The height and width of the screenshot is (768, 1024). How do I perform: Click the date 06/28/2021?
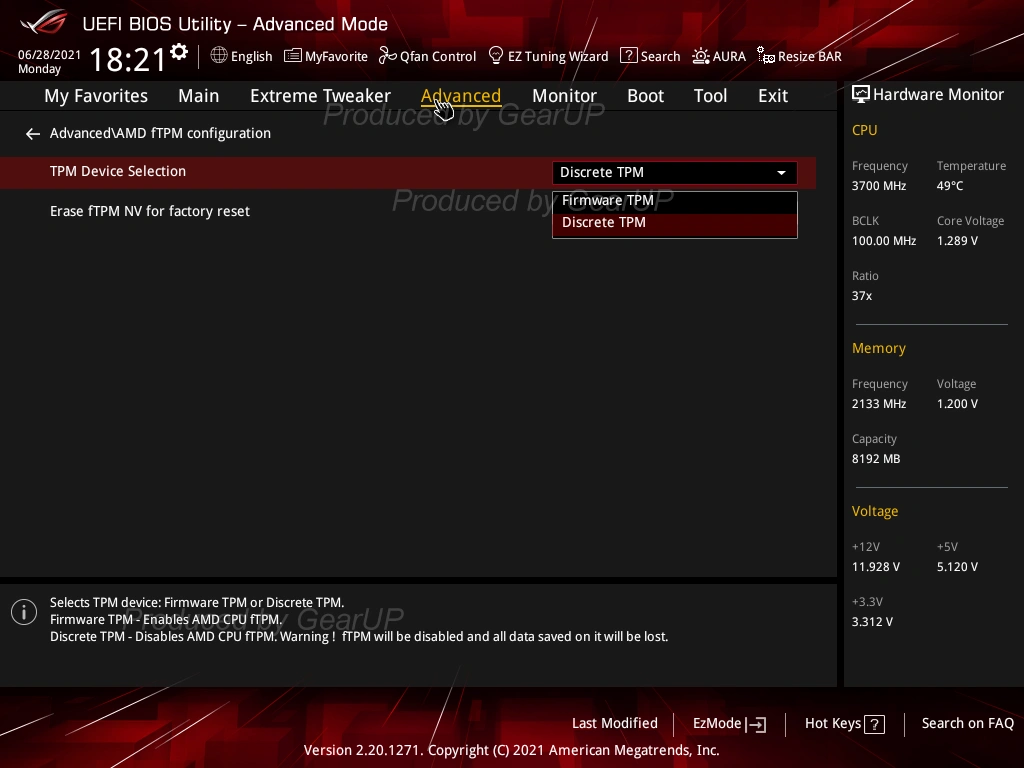coord(49,55)
